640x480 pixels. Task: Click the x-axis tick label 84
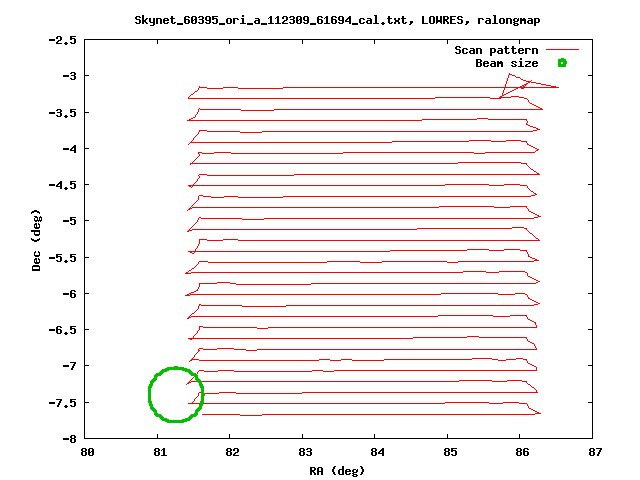(377, 452)
